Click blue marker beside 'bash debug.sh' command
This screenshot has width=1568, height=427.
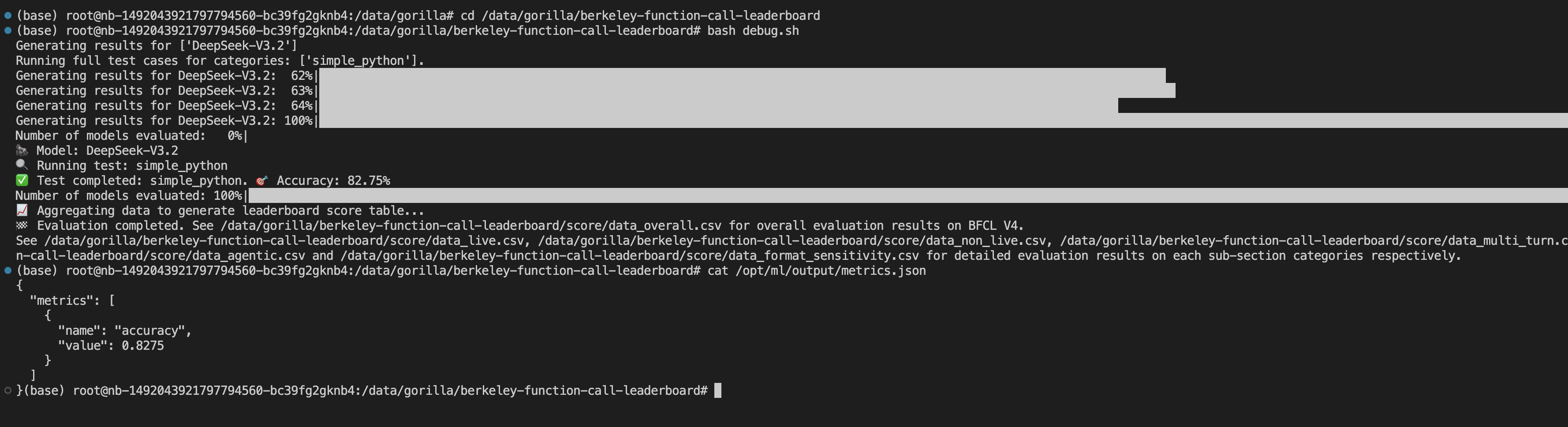click(8, 30)
